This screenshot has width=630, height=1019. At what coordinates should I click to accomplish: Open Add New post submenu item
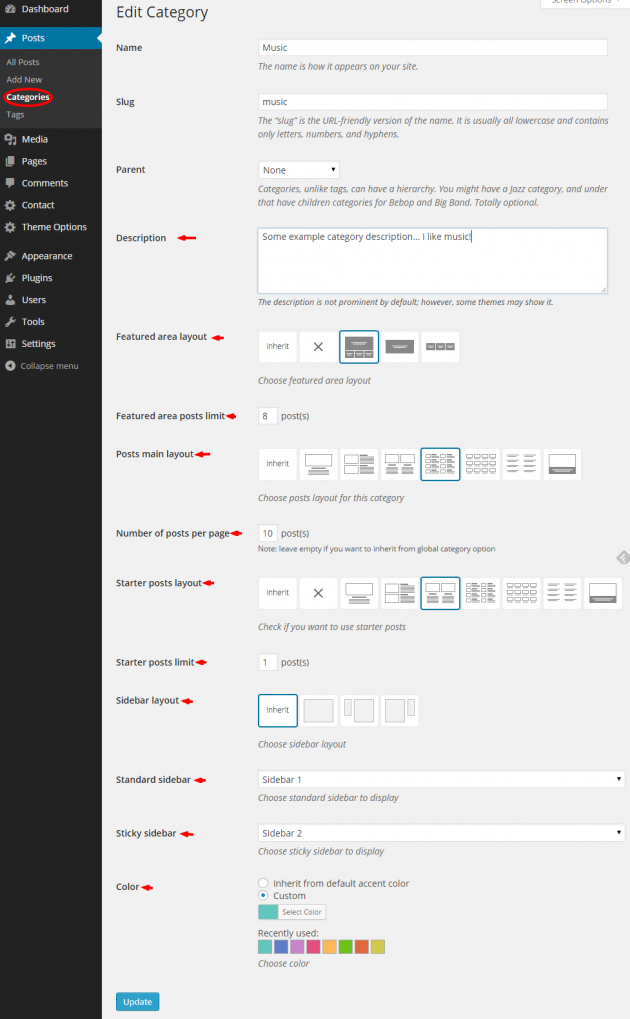pos(24,79)
